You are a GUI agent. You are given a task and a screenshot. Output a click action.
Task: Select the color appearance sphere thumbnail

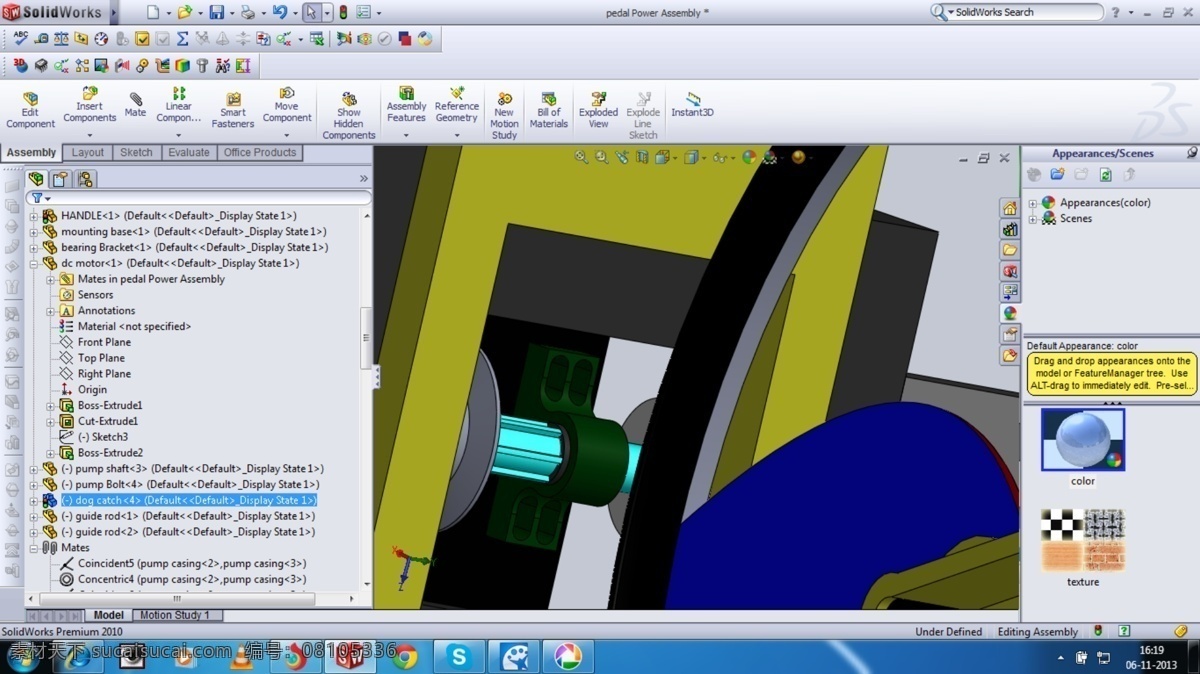click(x=1083, y=440)
